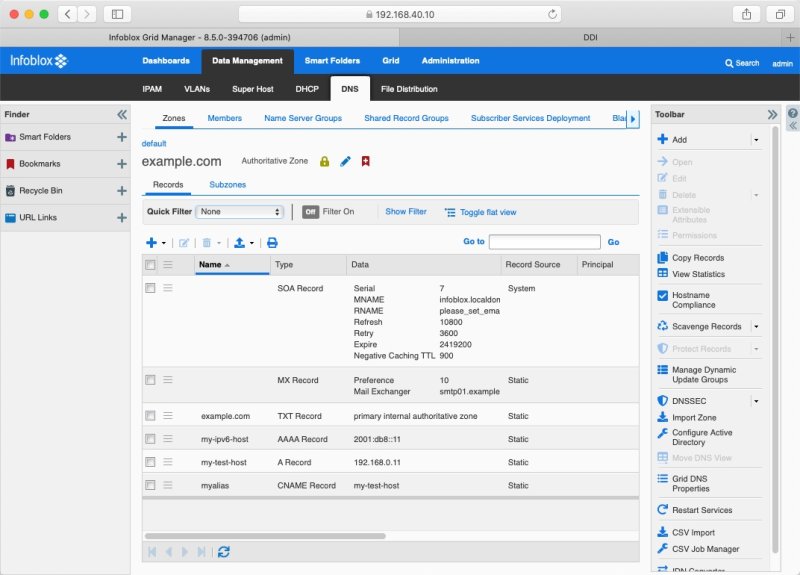Open row menu icon for myalias record
Viewport: 800px width, 575px height.
tap(168, 485)
